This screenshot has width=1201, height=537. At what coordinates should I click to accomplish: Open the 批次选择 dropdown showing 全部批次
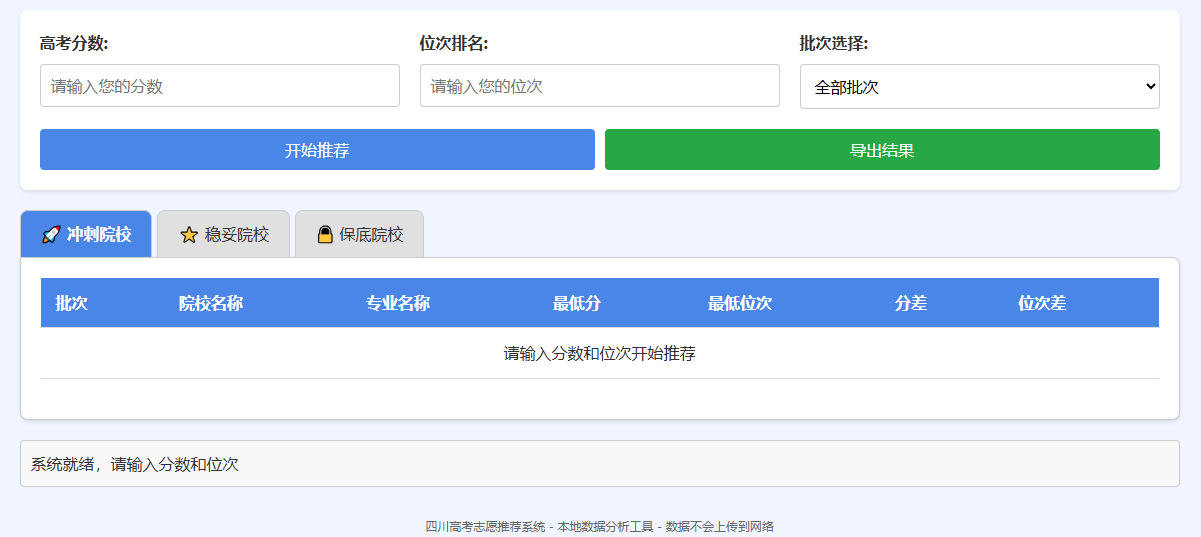(x=980, y=87)
